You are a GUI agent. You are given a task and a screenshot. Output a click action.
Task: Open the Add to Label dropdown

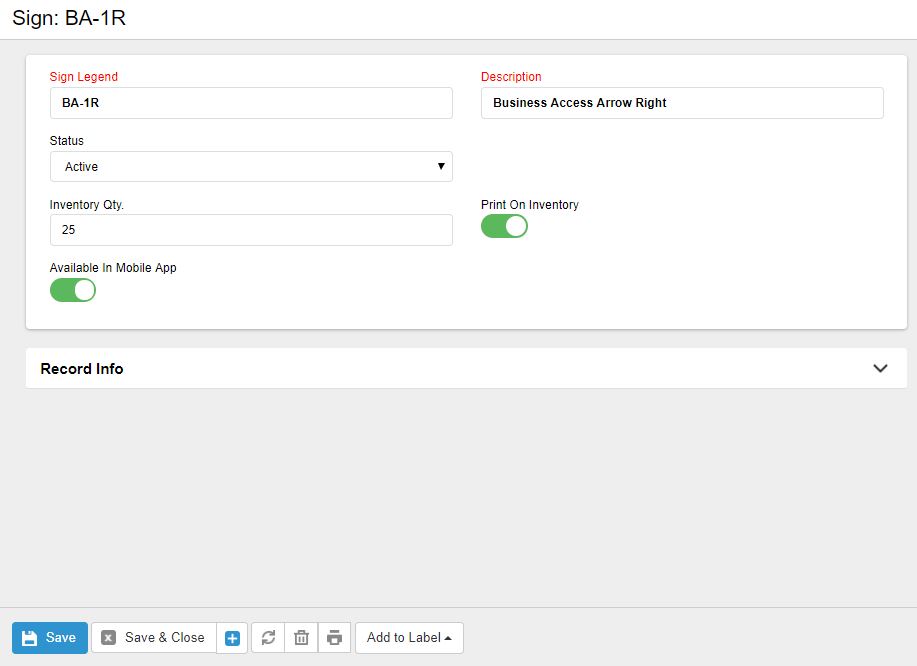pyautogui.click(x=409, y=637)
